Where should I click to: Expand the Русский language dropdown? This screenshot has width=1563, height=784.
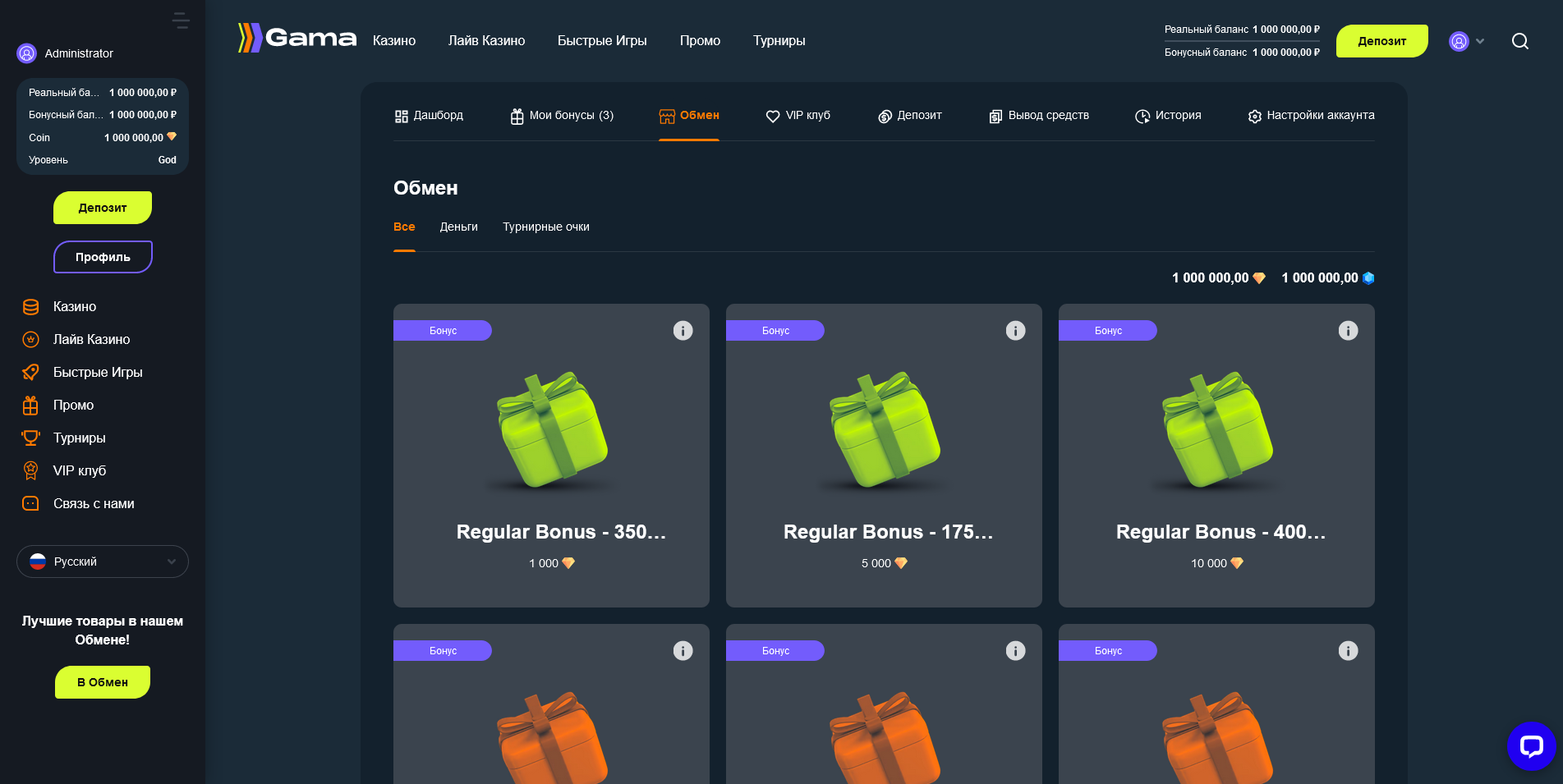[103, 562]
